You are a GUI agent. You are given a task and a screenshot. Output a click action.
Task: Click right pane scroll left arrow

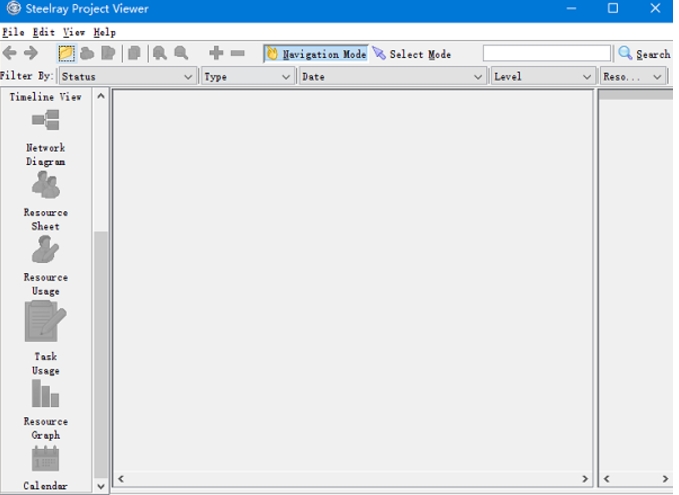(x=607, y=479)
